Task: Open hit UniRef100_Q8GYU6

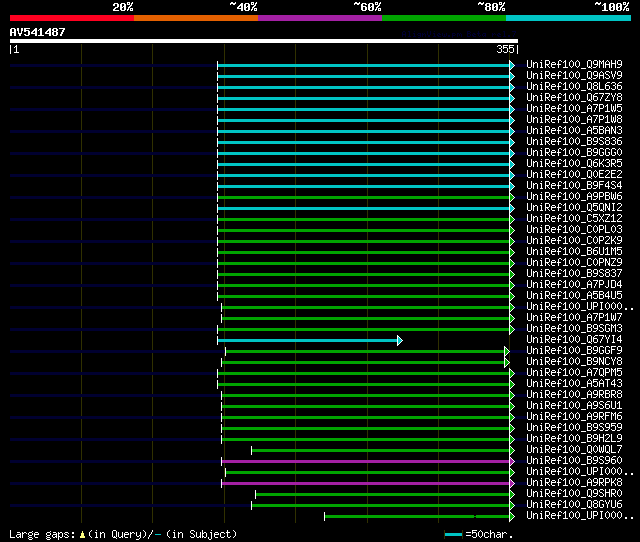Action: (x=574, y=505)
